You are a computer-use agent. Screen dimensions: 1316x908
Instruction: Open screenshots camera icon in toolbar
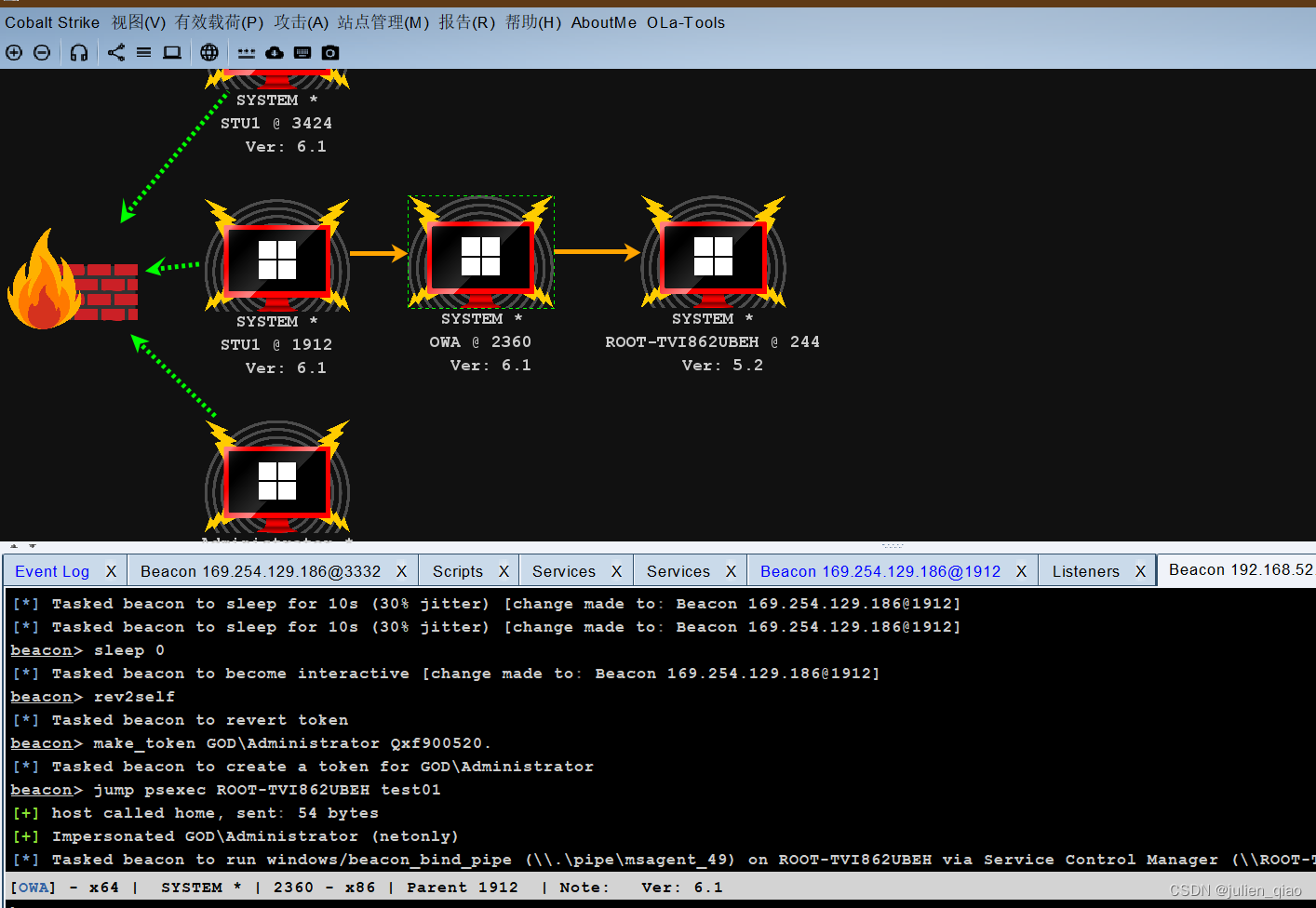pyautogui.click(x=330, y=53)
